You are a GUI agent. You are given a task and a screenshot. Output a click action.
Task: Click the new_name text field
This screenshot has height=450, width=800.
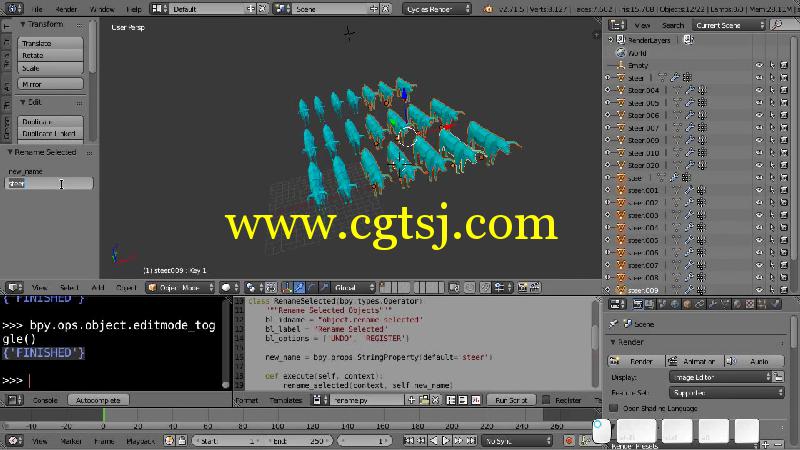(x=49, y=184)
